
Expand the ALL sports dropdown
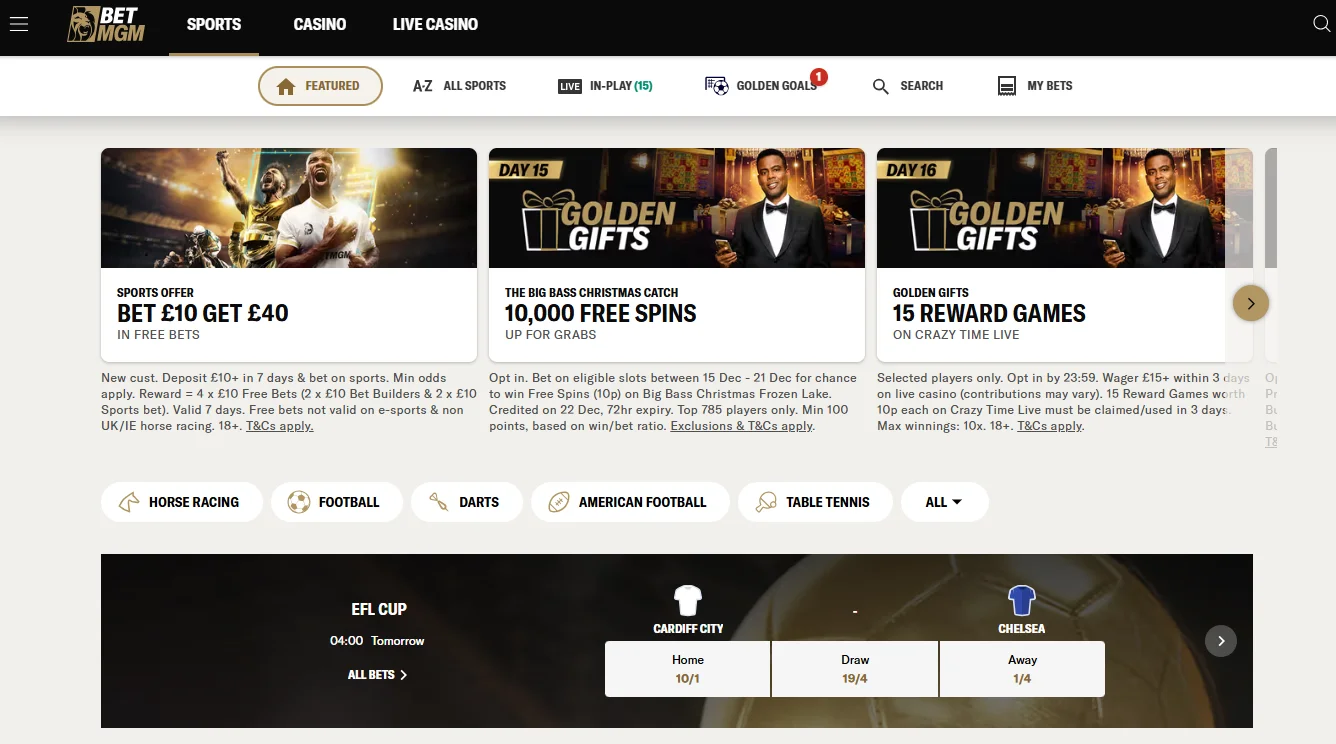coord(944,502)
